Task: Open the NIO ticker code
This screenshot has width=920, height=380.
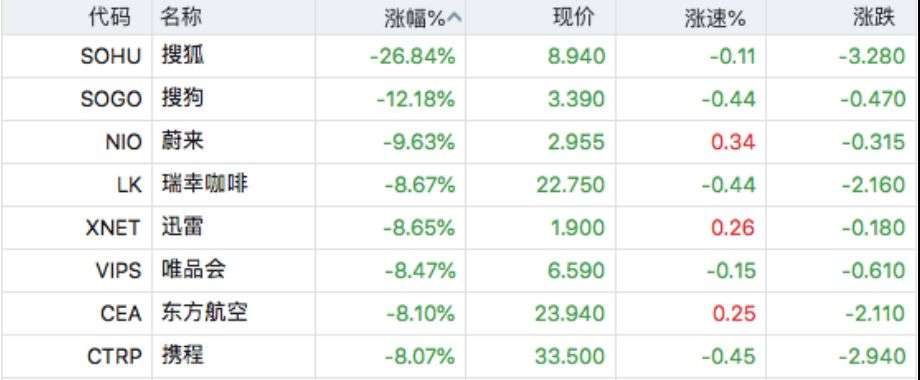Action: [124, 142]
